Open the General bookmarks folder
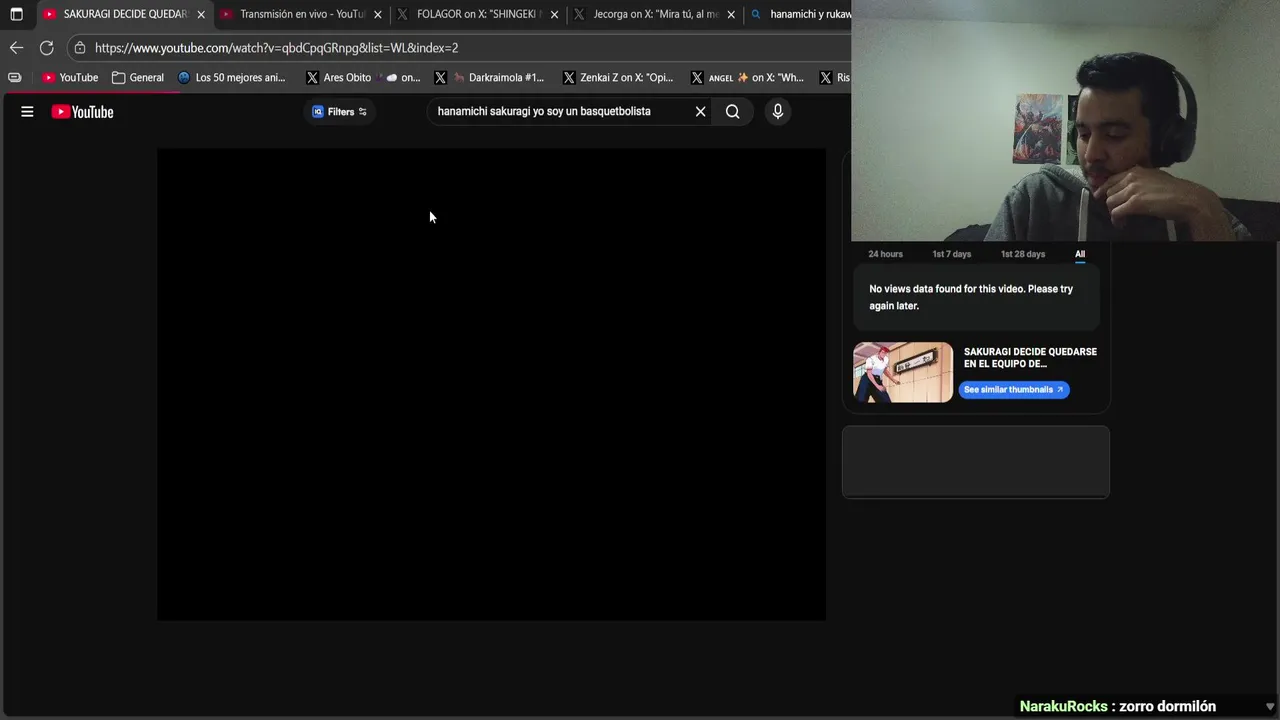This screenshot has width=1280, height=720. 138,78
